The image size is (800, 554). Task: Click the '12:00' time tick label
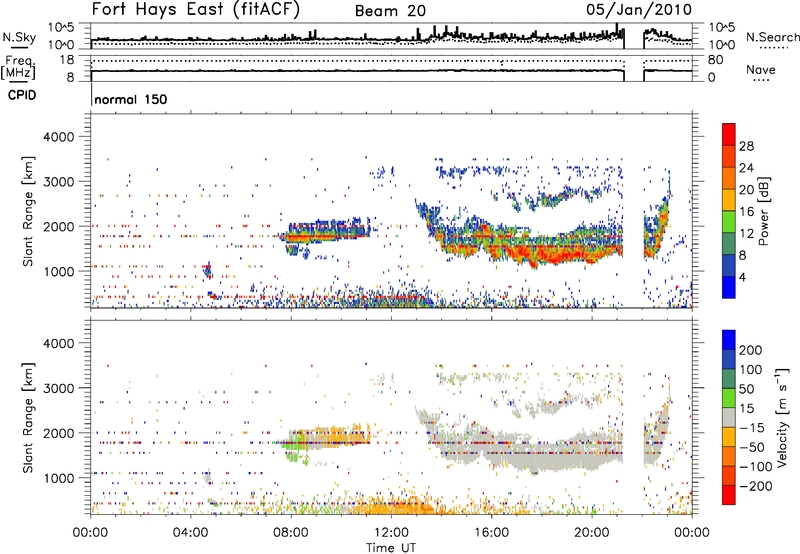391,533
